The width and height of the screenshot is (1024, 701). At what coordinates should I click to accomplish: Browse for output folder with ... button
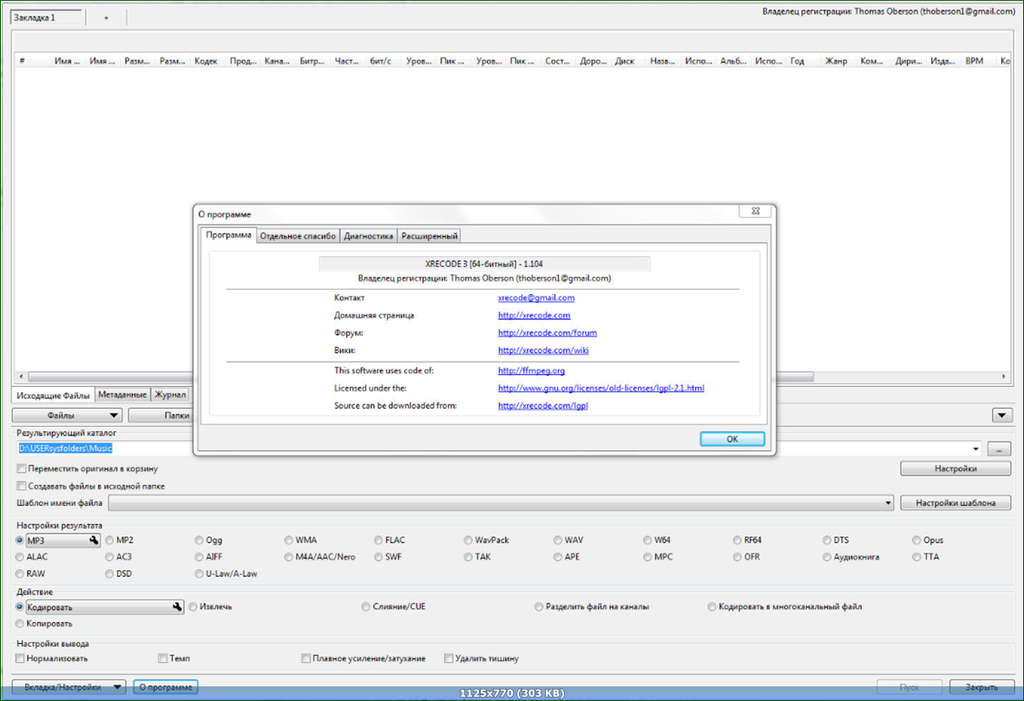999,449
